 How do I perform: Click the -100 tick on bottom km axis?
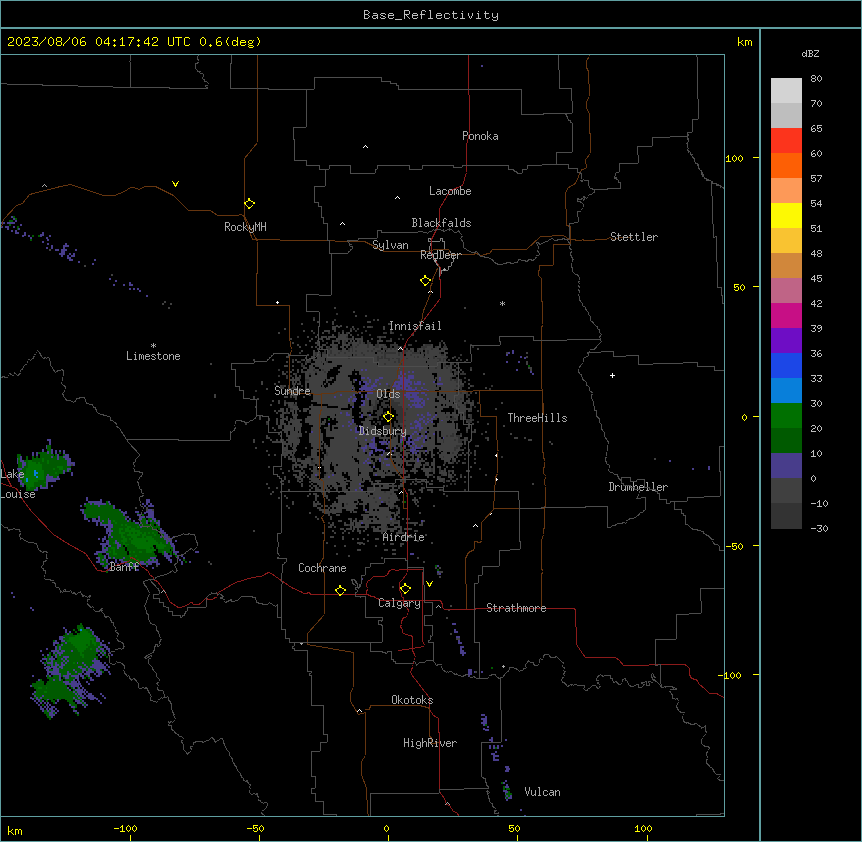(125, 829)
